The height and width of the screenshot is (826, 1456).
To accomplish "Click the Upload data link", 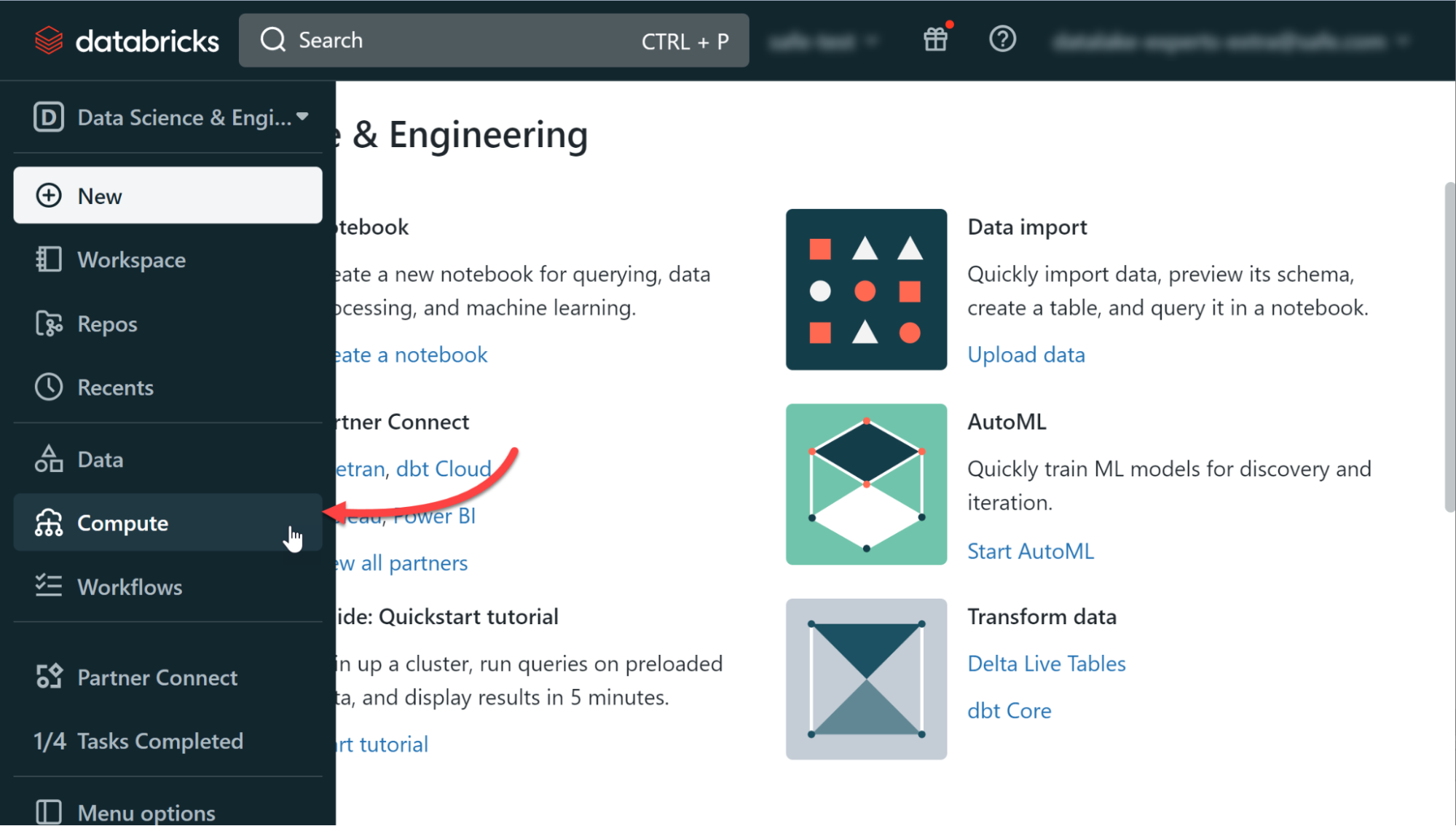I will point(1026,354).
